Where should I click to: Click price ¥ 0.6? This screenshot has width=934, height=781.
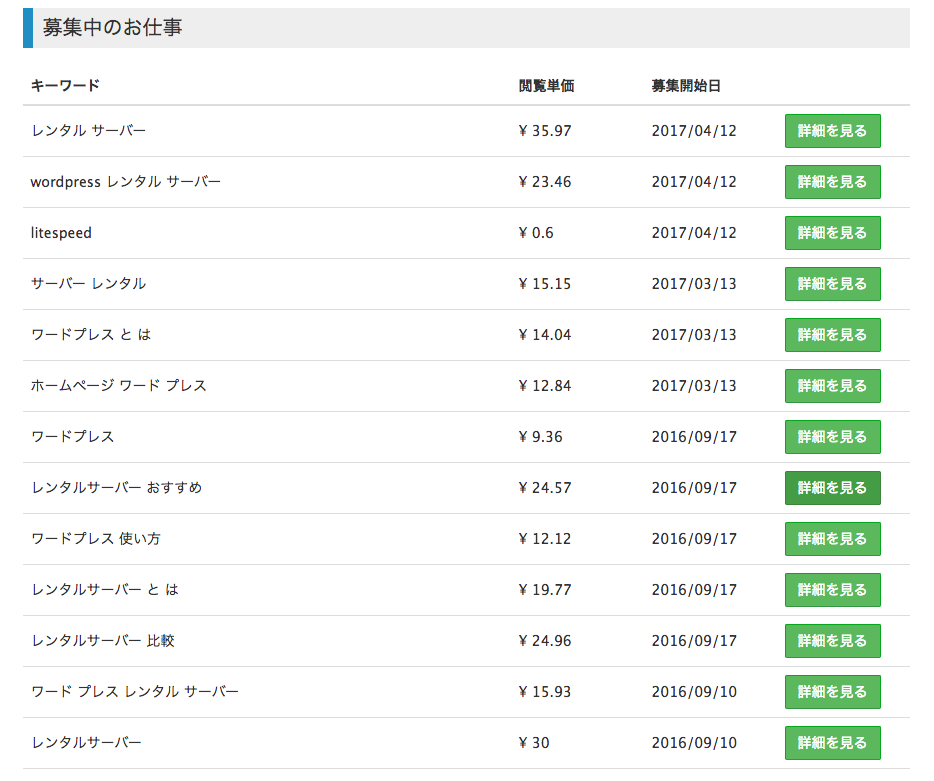point(536,233)
